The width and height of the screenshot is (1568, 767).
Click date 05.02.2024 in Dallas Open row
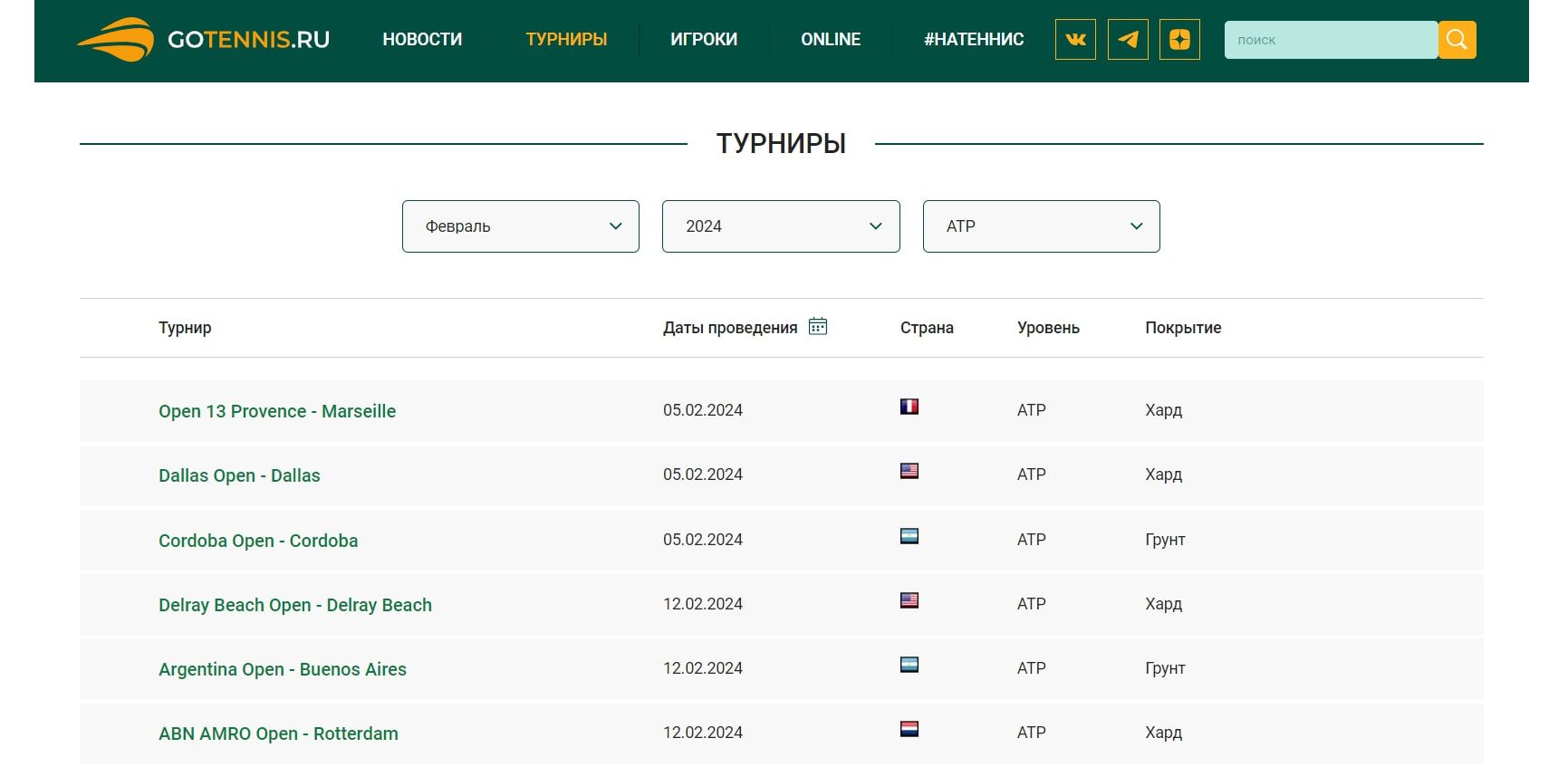(703, 475)
